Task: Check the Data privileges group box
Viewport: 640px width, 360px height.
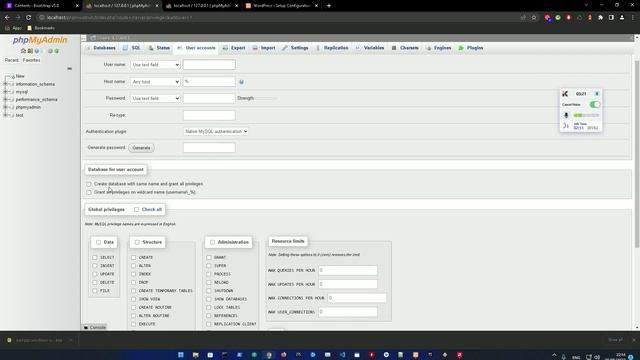Action: click(x=98, y=242)
